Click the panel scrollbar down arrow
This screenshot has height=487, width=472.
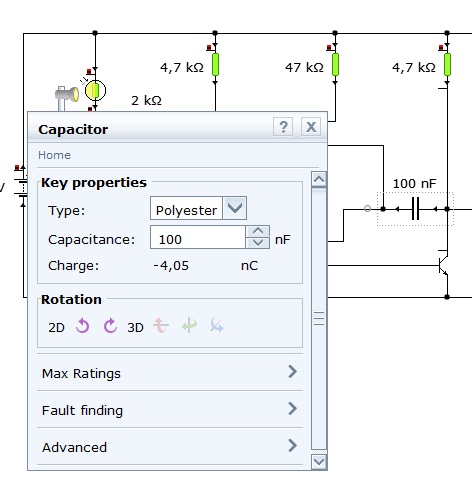tap(319, 462)
